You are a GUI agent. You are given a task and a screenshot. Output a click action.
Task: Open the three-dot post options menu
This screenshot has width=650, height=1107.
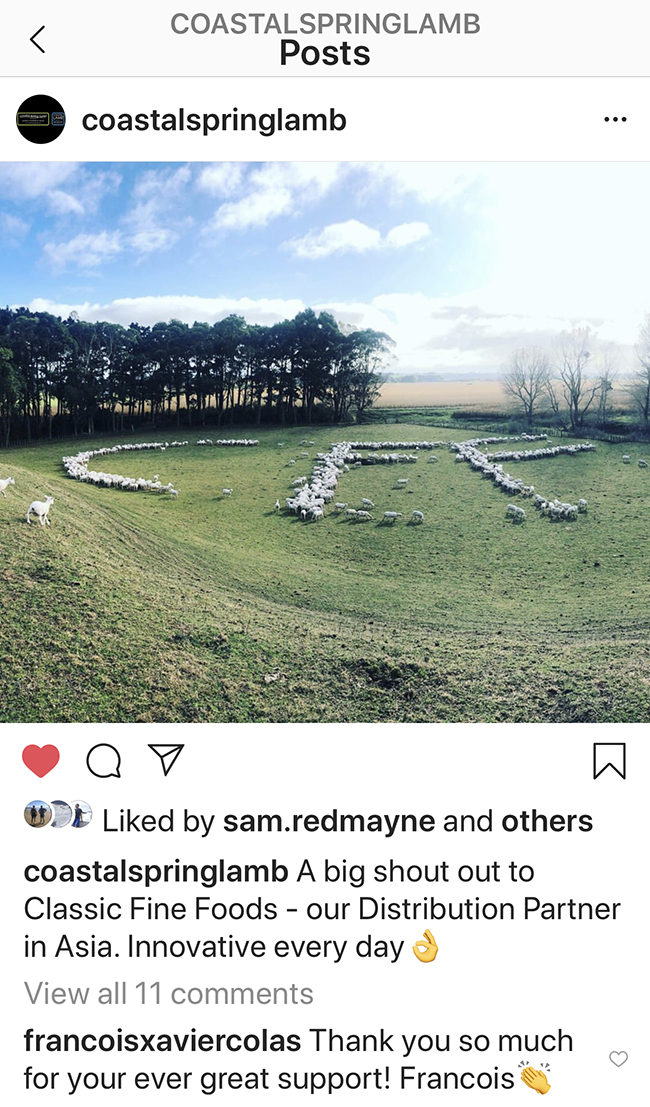tap(615, 119)
